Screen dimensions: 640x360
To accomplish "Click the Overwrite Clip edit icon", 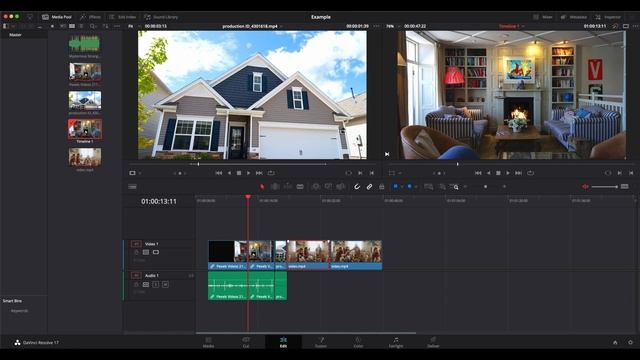I will 328,187.
